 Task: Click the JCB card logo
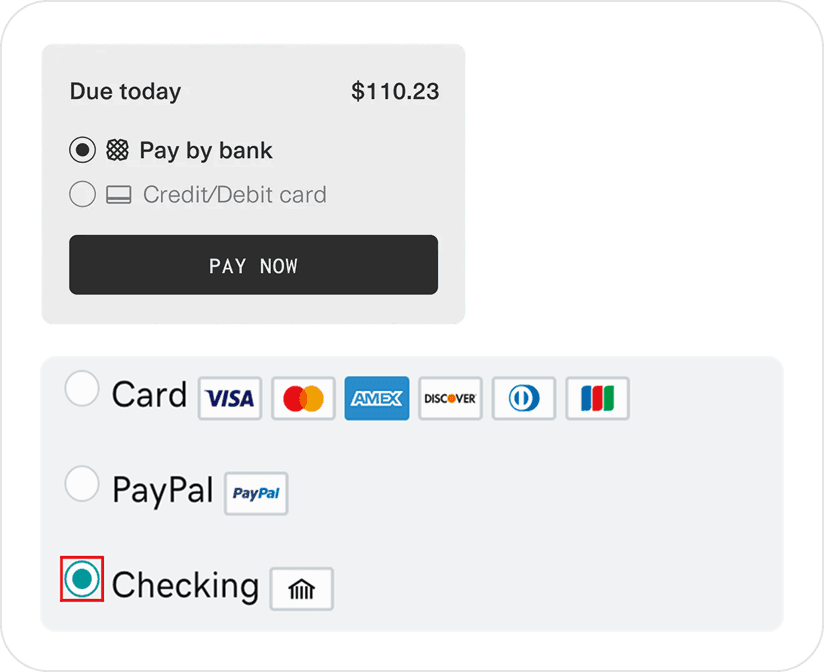point(597,399)
